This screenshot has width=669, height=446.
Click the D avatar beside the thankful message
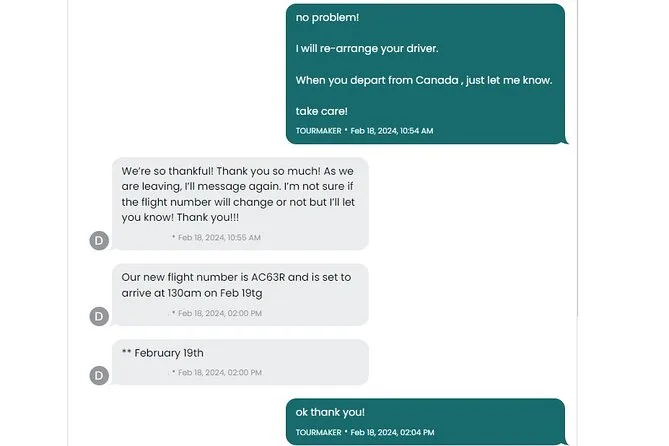(x=99, y=239)
